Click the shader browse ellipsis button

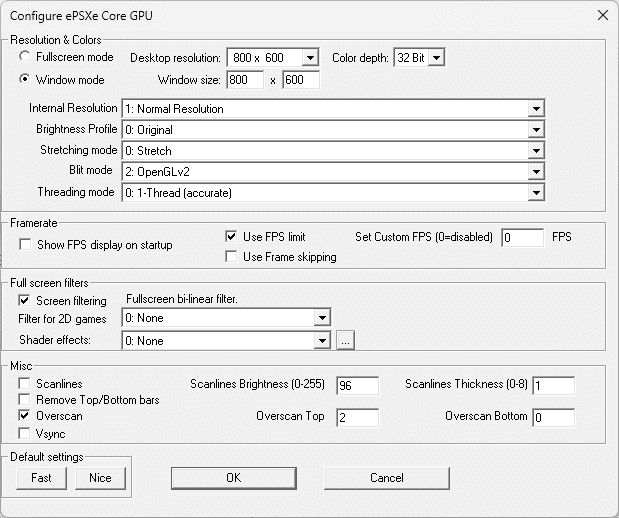tap(345, 340)
